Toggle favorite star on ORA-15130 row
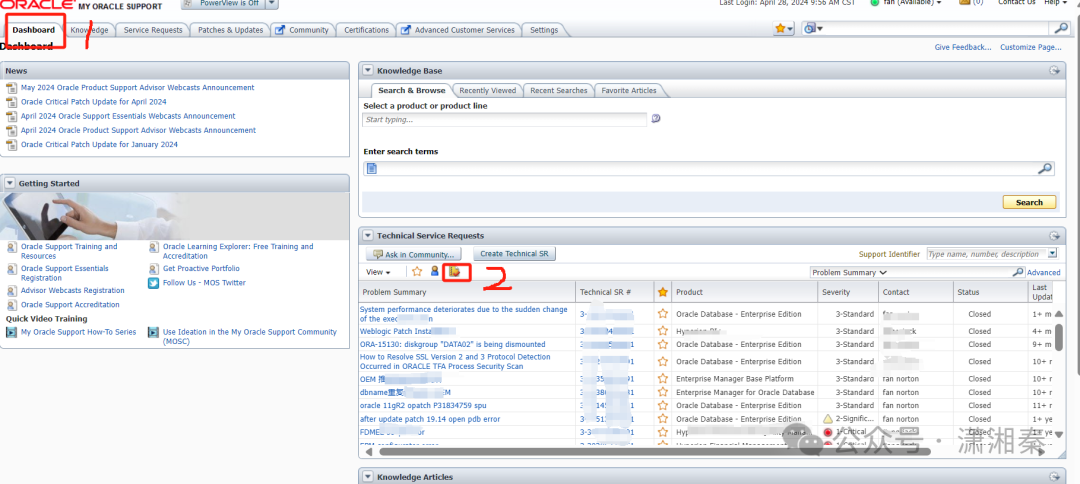 [x=663, y=344]
